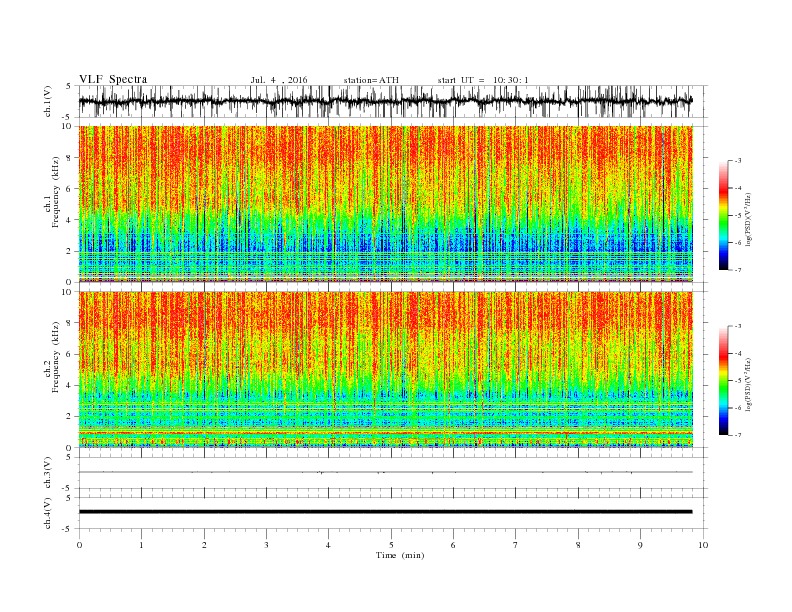Select the date text "Jul. 4, 2016"
Screen dimensions: 792x612
coord(279,80)
